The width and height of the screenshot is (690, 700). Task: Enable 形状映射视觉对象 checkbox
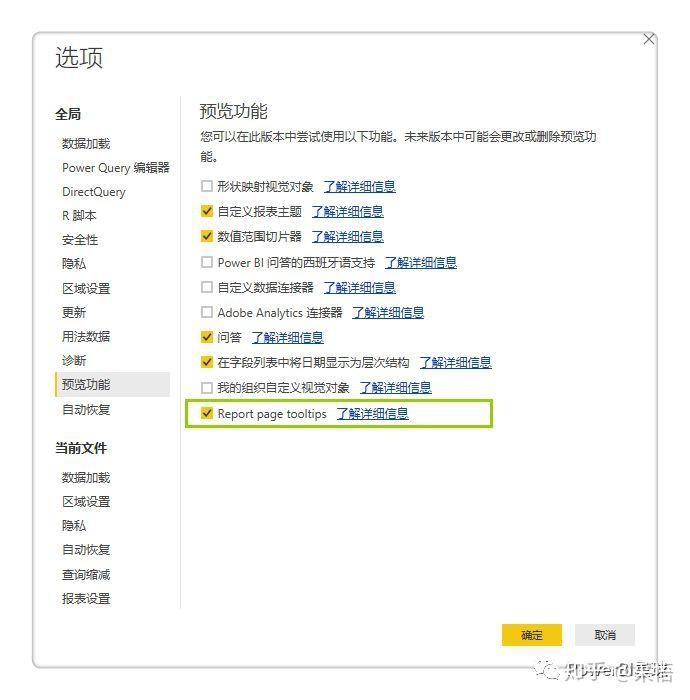click(207, 186)
